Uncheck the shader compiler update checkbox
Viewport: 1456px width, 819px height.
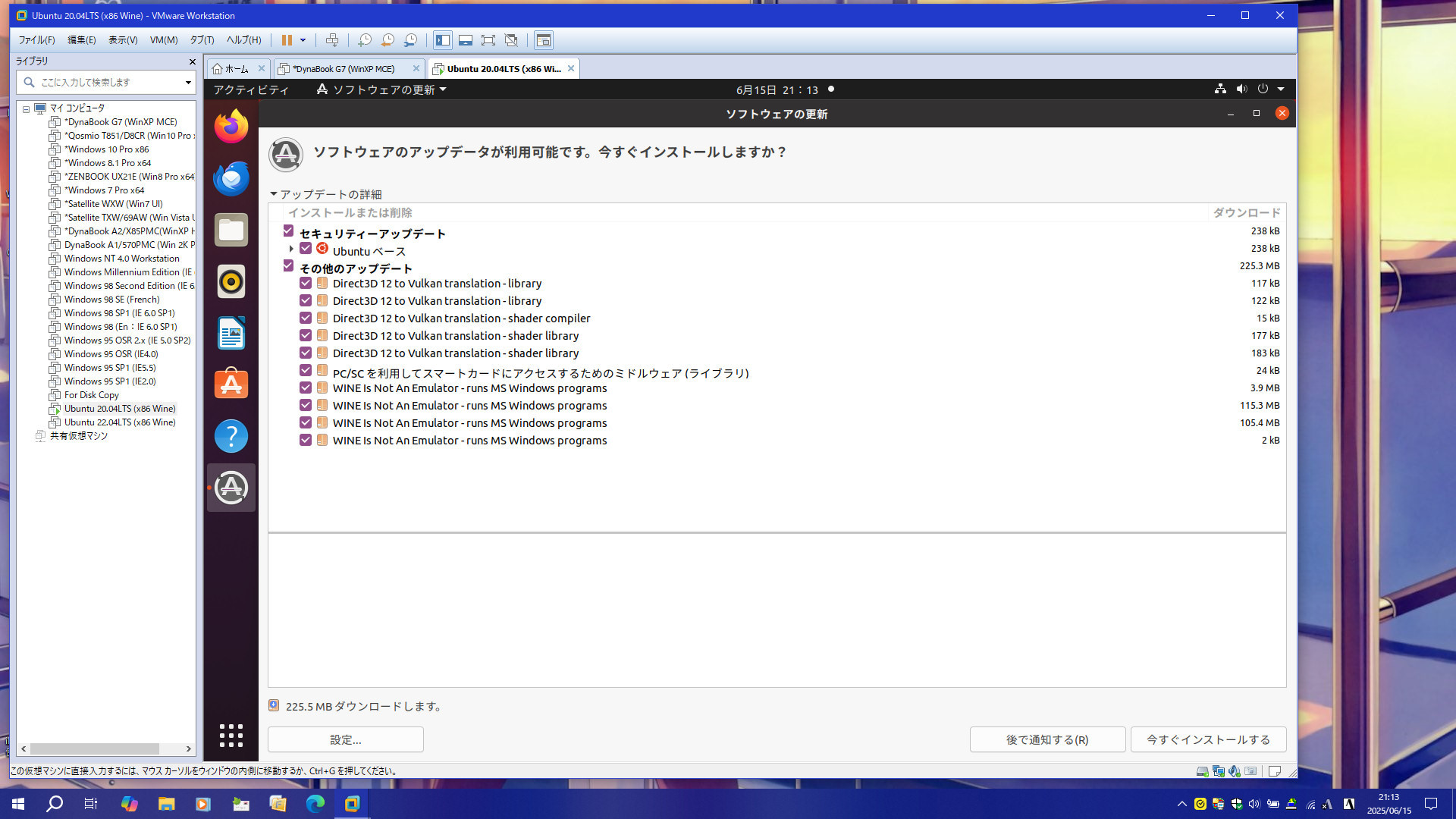[x=306, y=318]
